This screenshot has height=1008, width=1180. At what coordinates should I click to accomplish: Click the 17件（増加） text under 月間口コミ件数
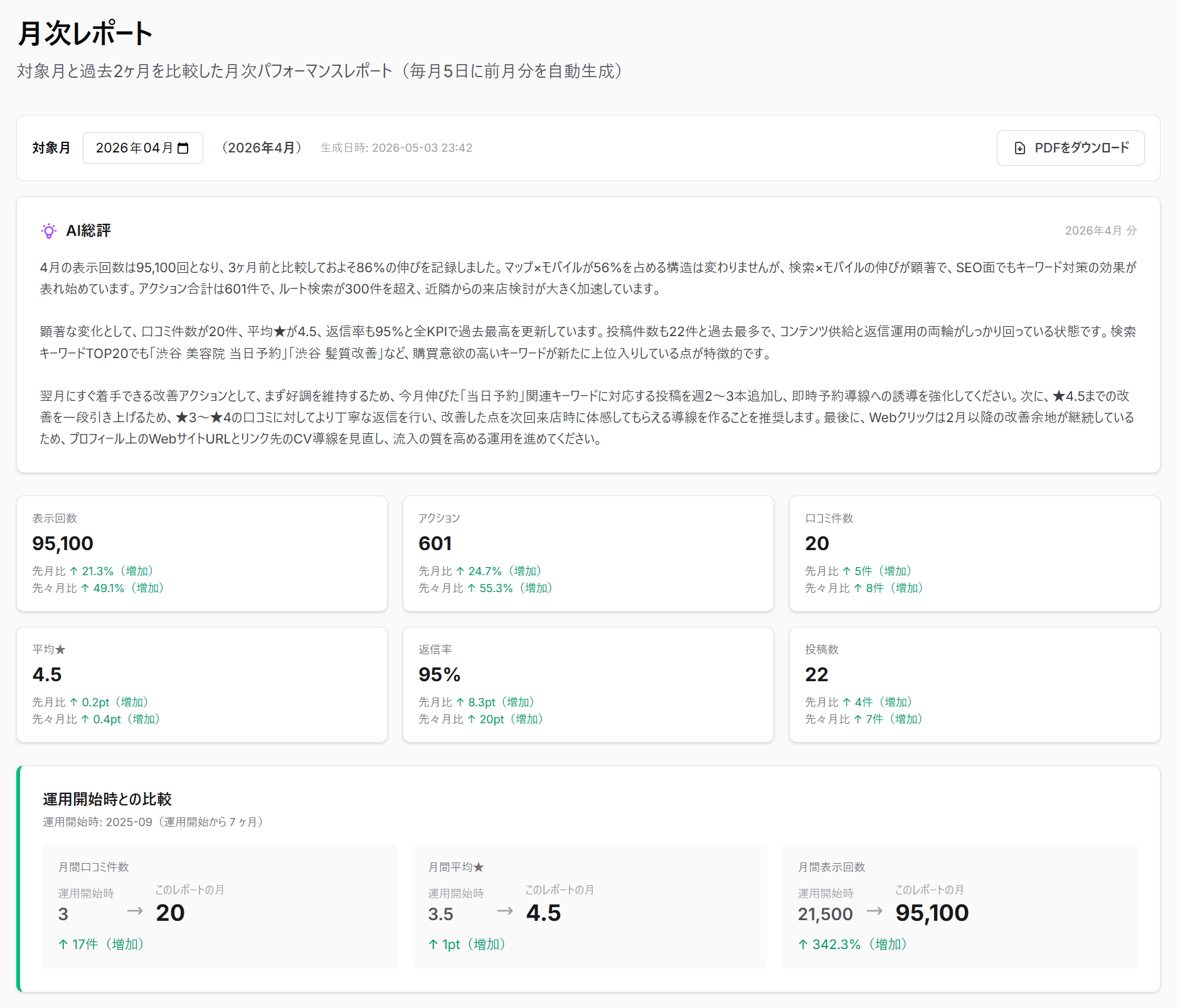click(x=102, y=944)
